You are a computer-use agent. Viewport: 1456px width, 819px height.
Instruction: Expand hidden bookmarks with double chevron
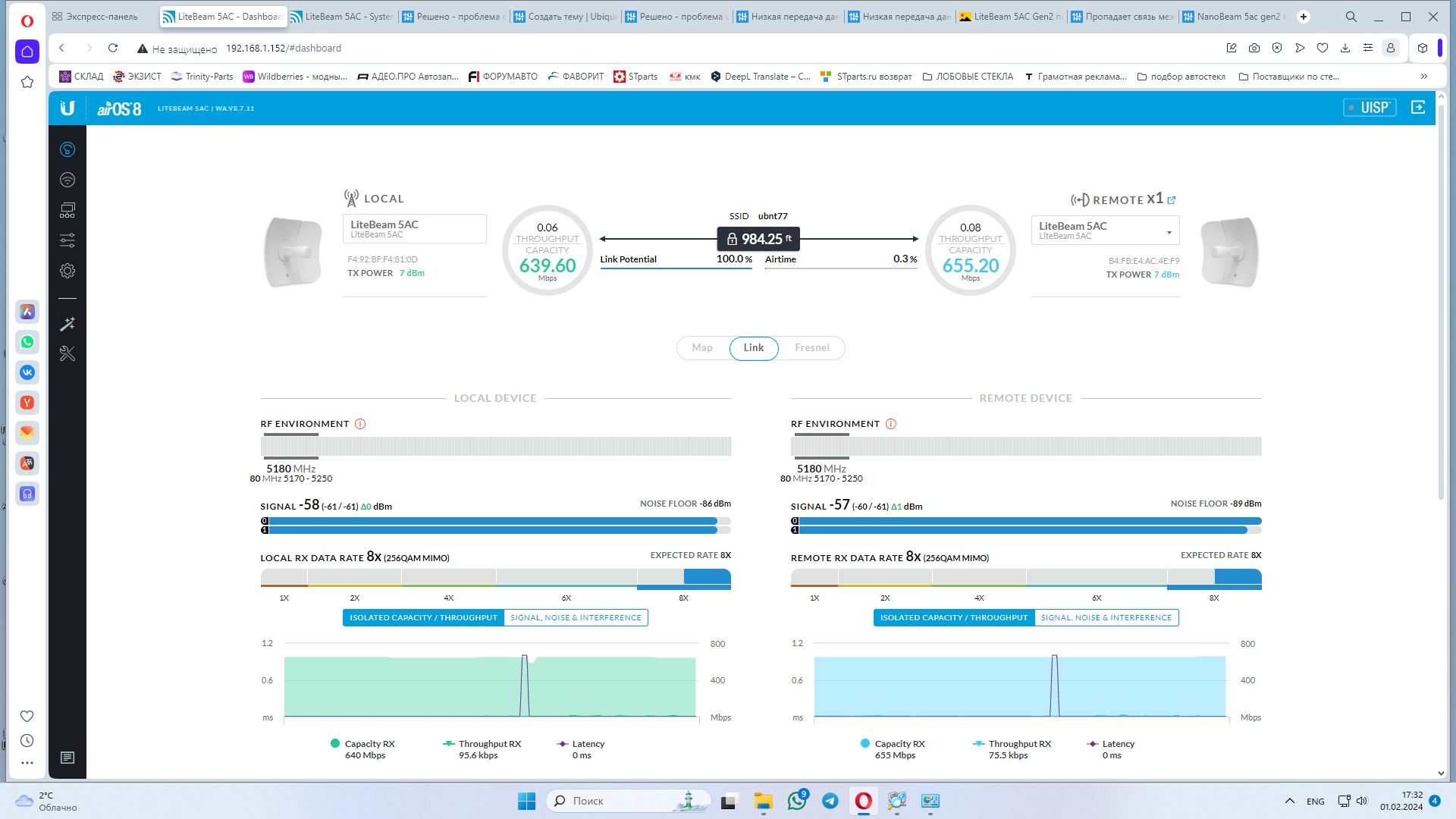1424,77
